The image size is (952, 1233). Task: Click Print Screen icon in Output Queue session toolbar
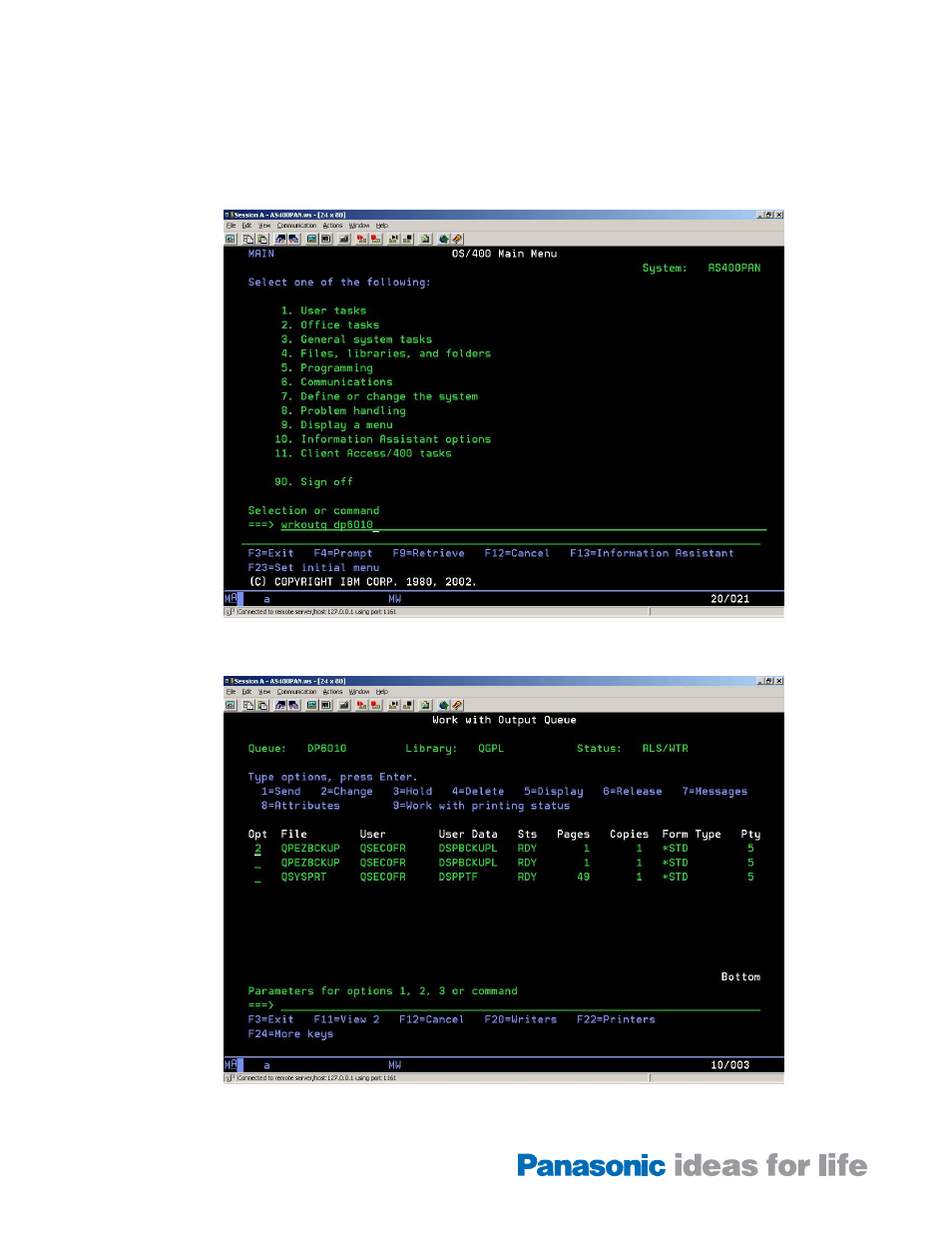[231, 705]
